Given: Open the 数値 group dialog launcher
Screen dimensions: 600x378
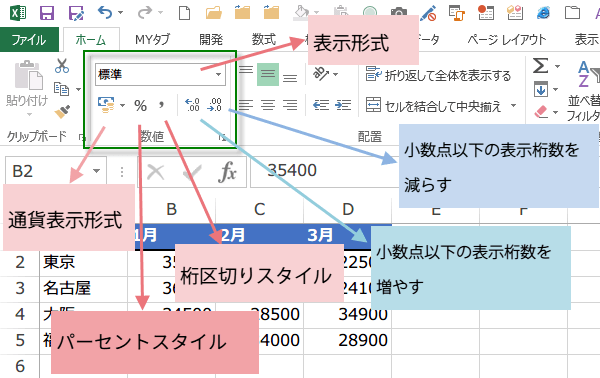Looking at the screenshot, I should coord(222,137).
